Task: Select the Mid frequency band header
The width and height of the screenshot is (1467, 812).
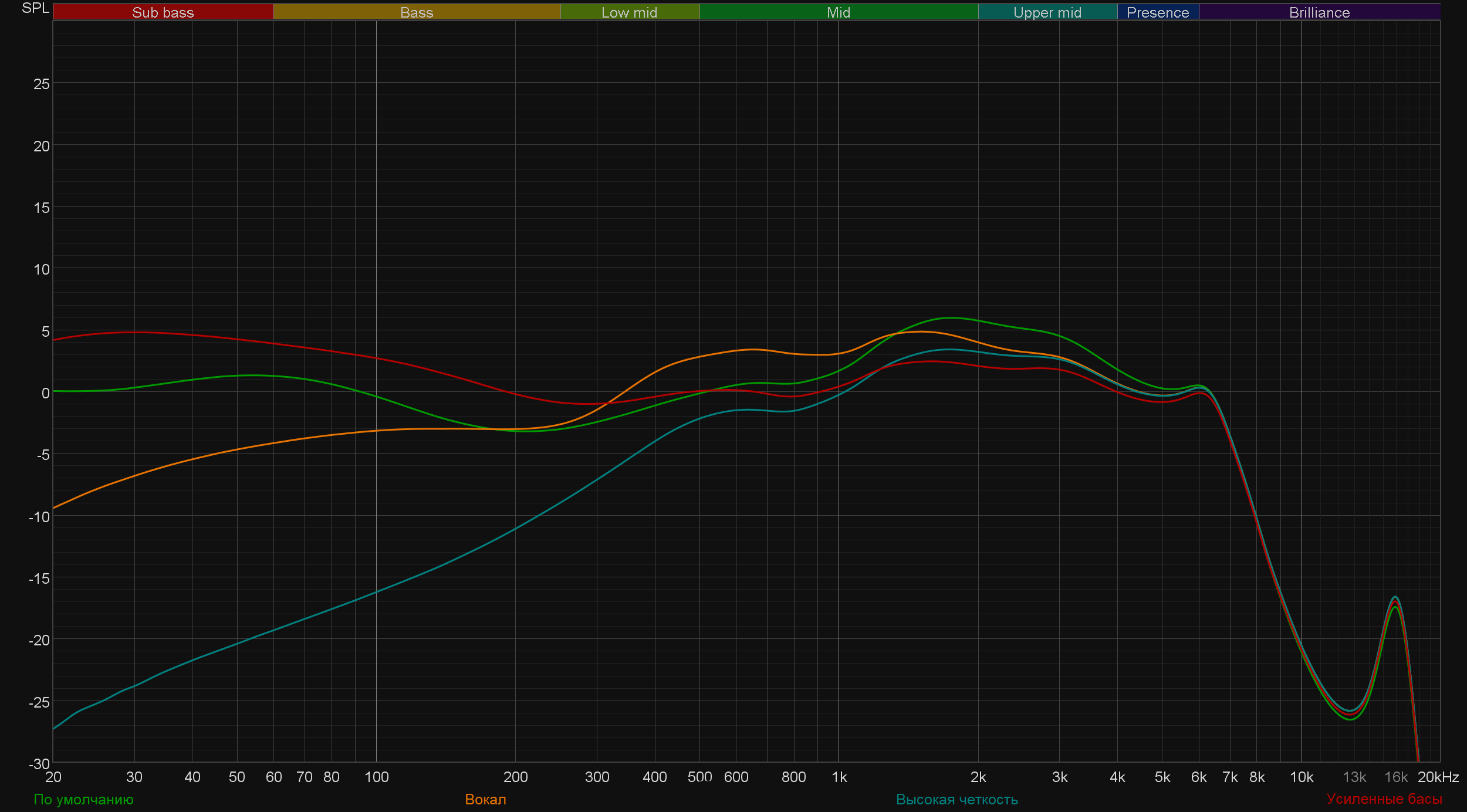Action: (x=839, y=12)
